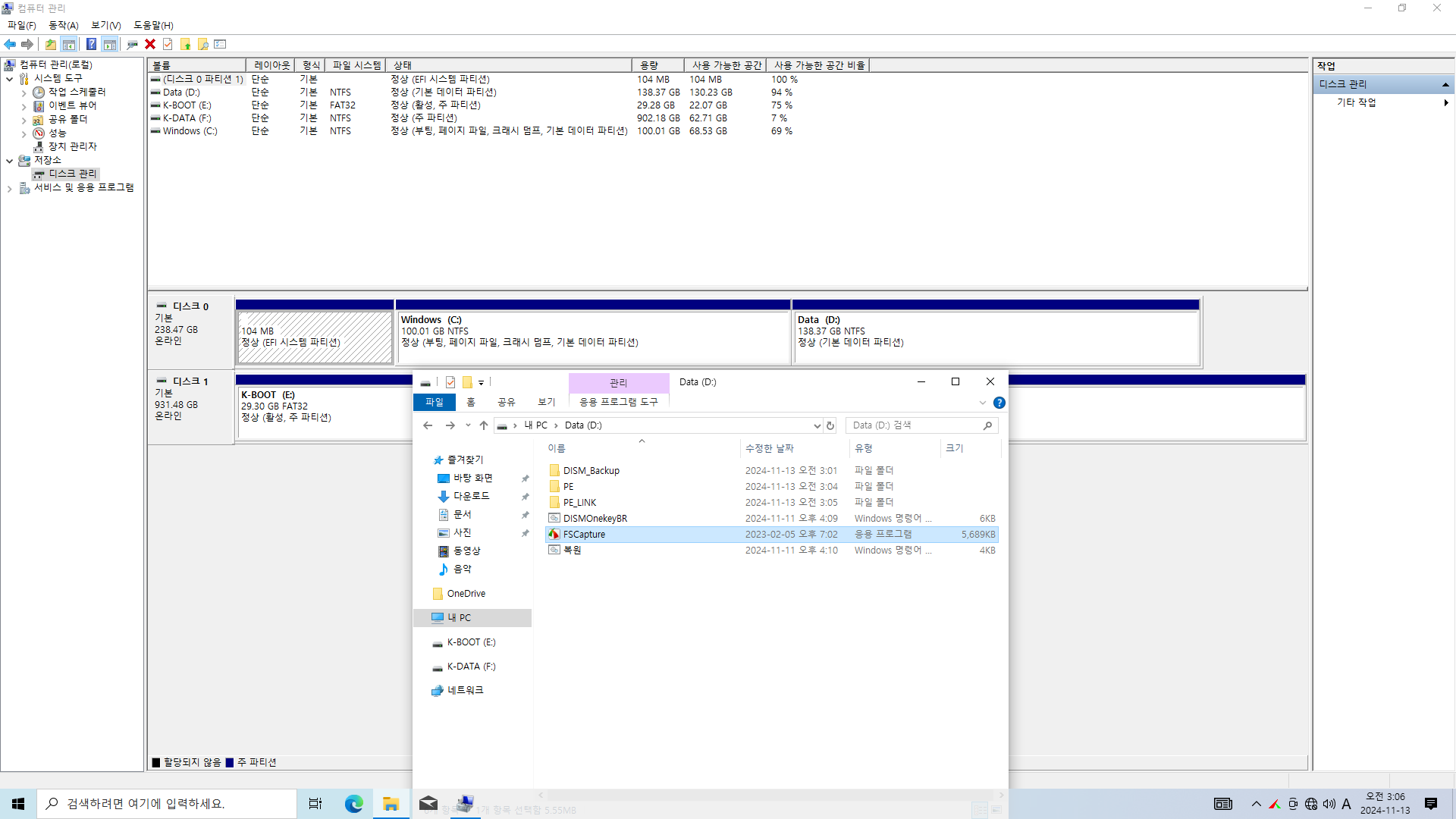This screenshot has height=819, width=1456.
Task: Click the taskbar search box
Action: (x=167, y=804)
